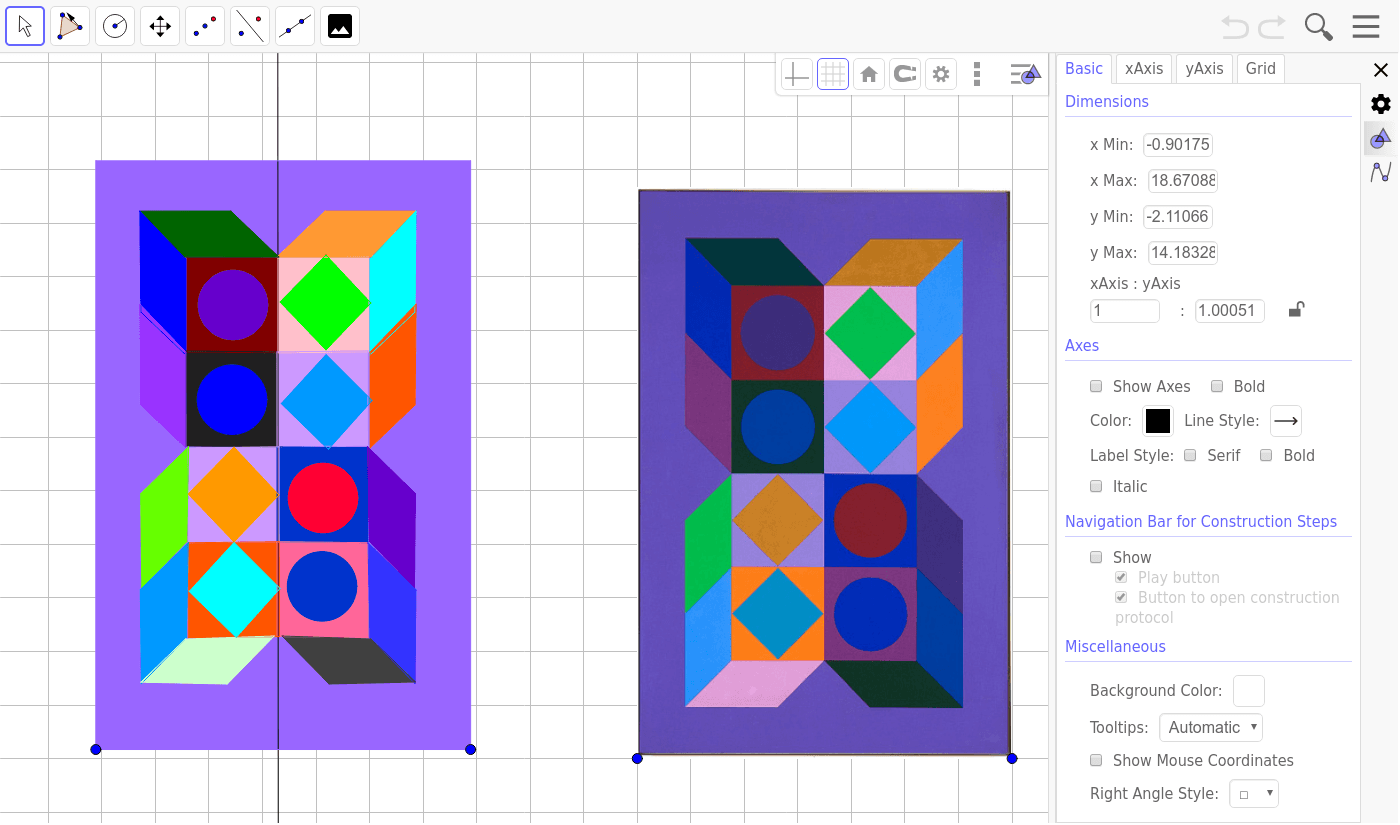This screenshot has width=1400, height=825.
Task: Switch to the xAxis tab
Action: point(1144,68)
